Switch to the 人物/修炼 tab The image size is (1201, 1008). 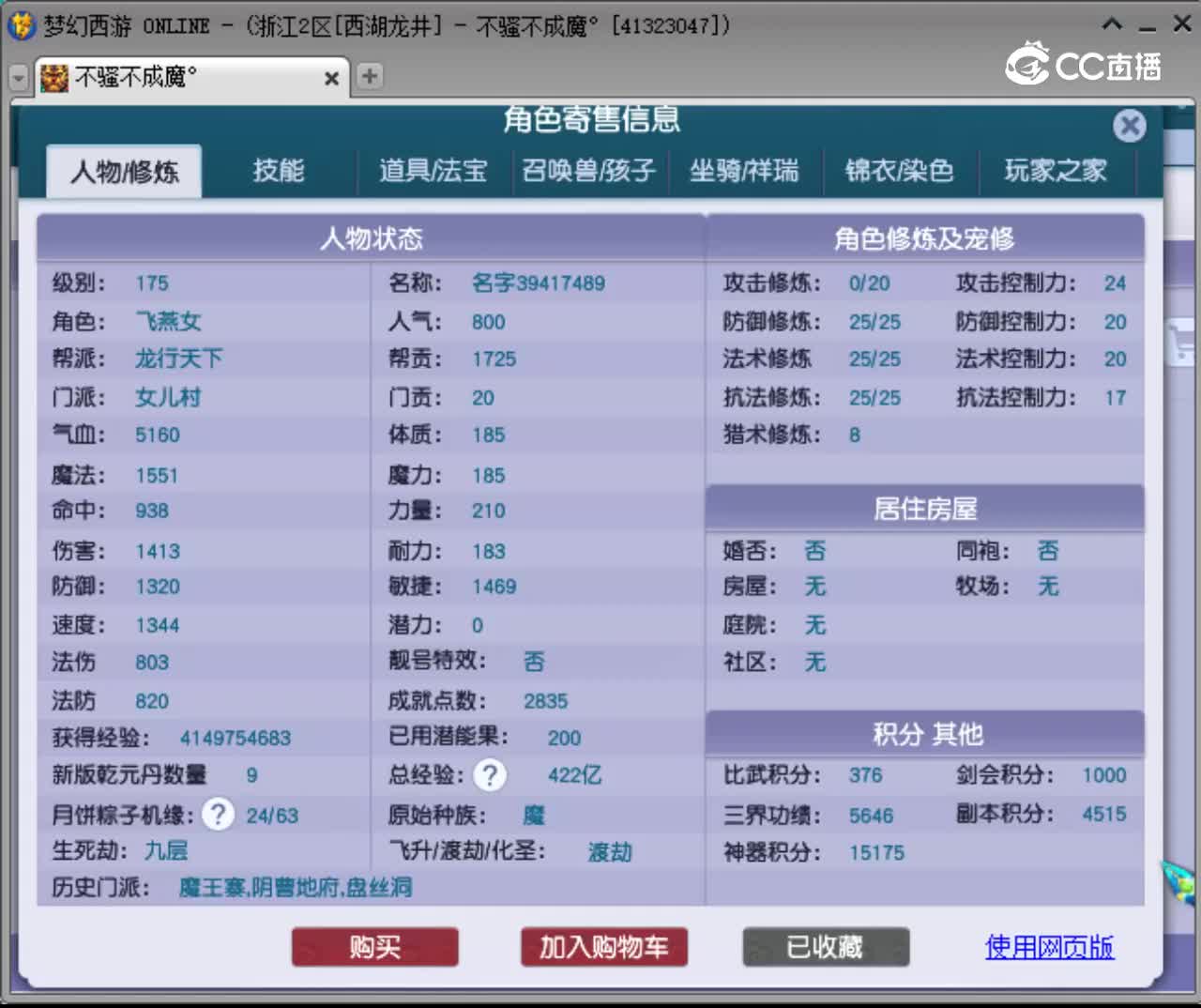pos(124,171)
